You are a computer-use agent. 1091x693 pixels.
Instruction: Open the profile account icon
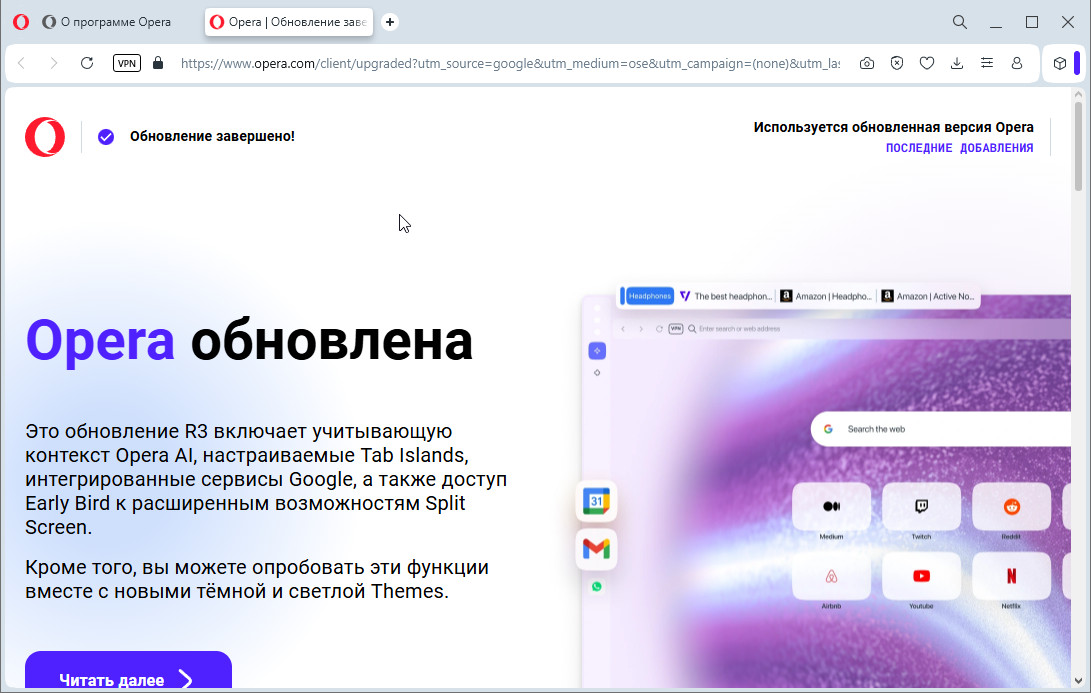point(1017,63)
